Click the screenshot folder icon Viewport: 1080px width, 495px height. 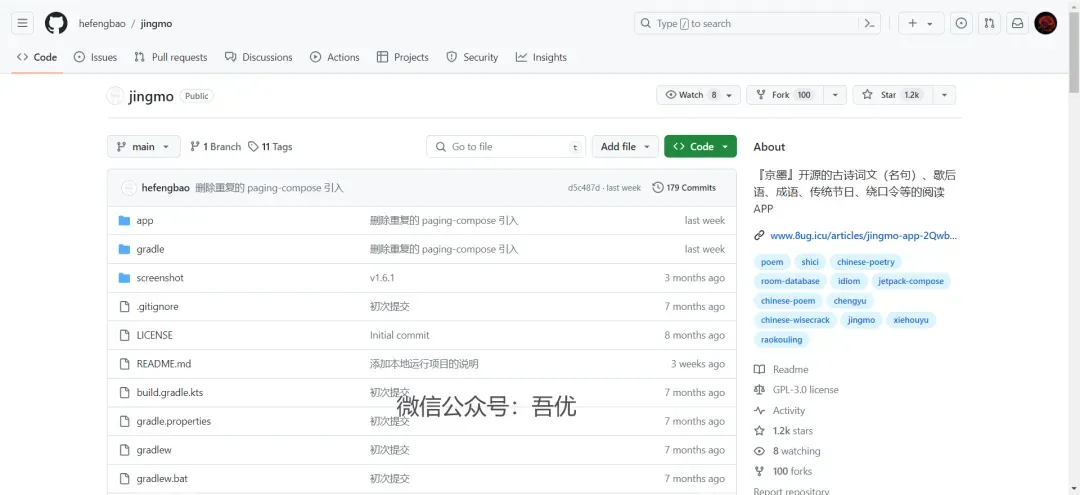(x=124, y=278)
